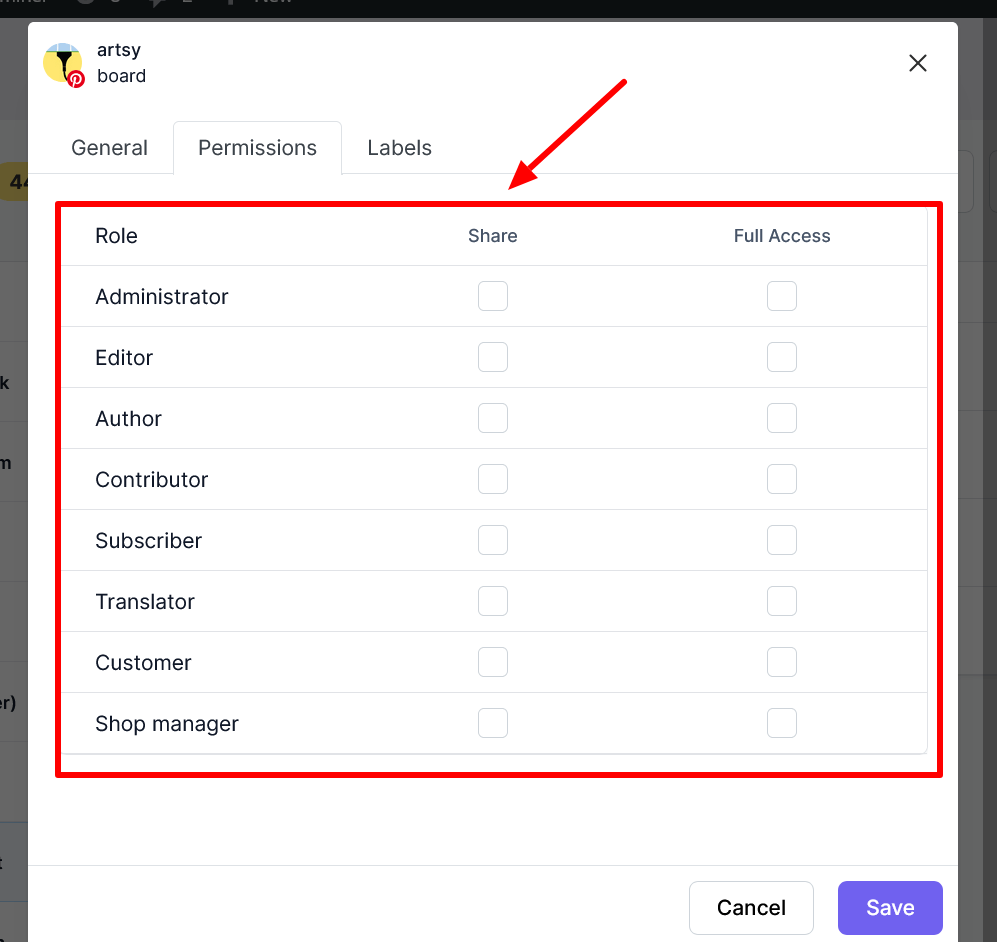Switch to the General tab

(109, 147)
